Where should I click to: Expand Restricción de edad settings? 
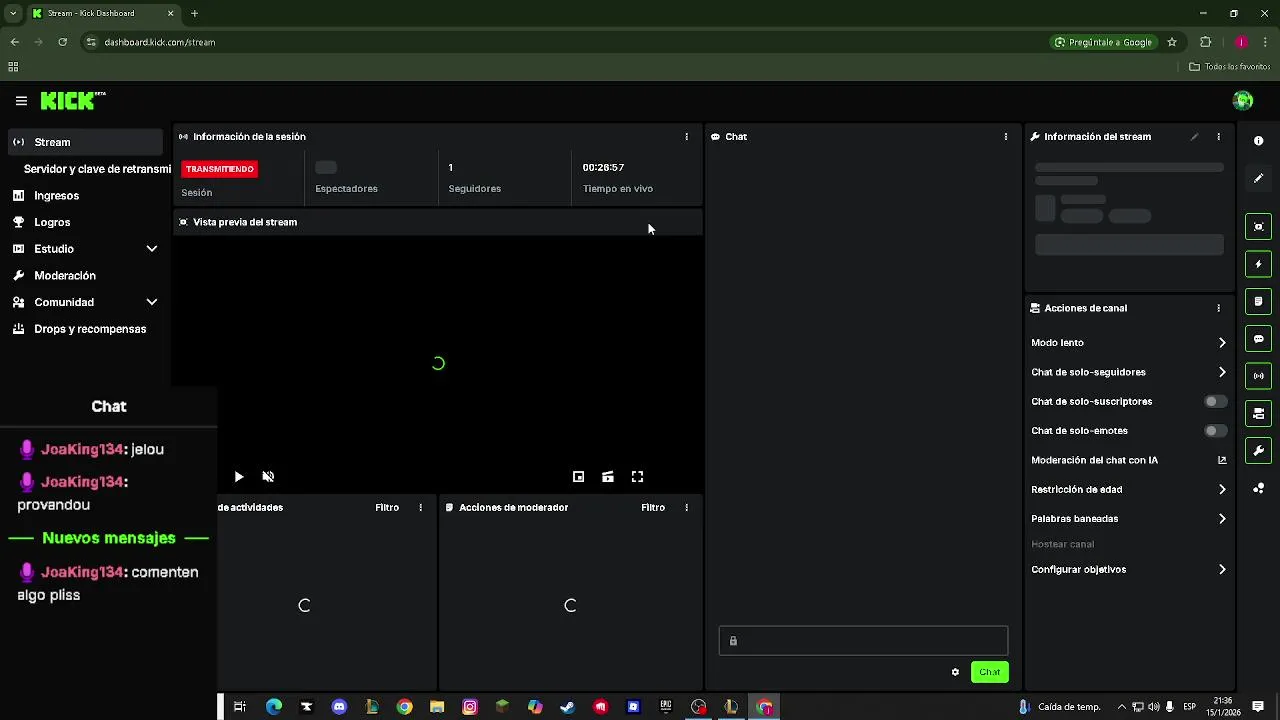coord(1129,490)
